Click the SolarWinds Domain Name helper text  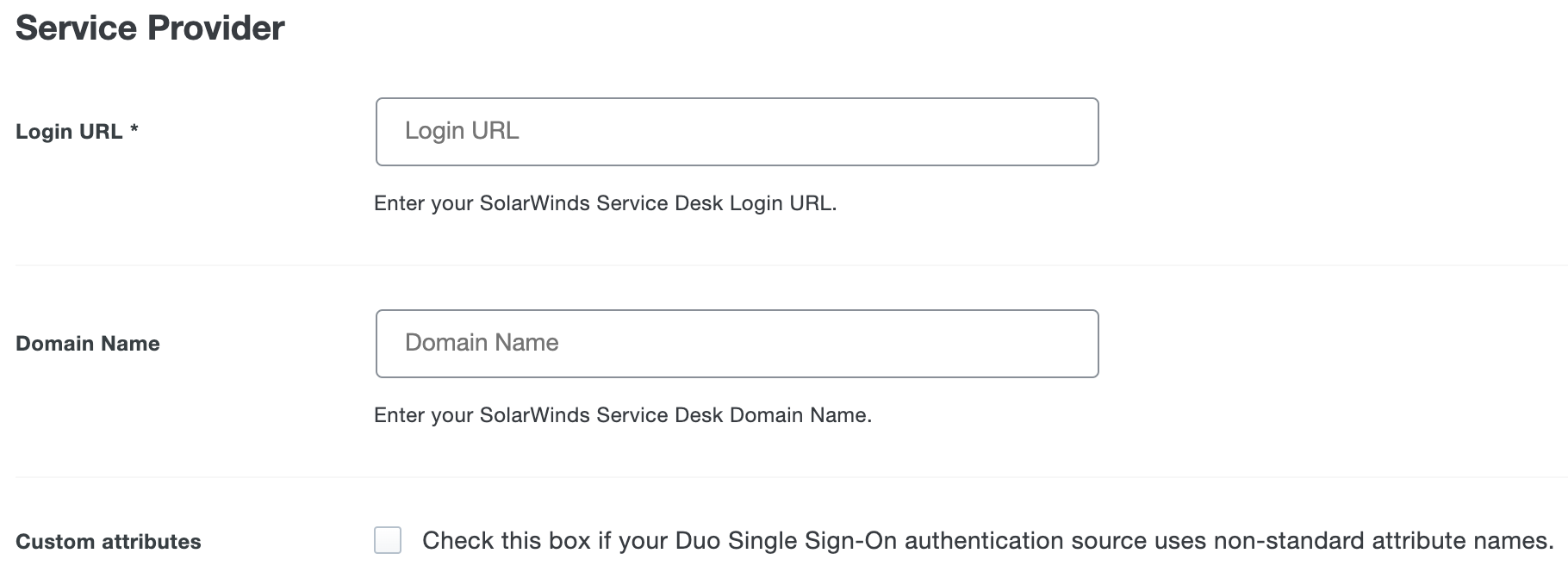coord(623,414)
